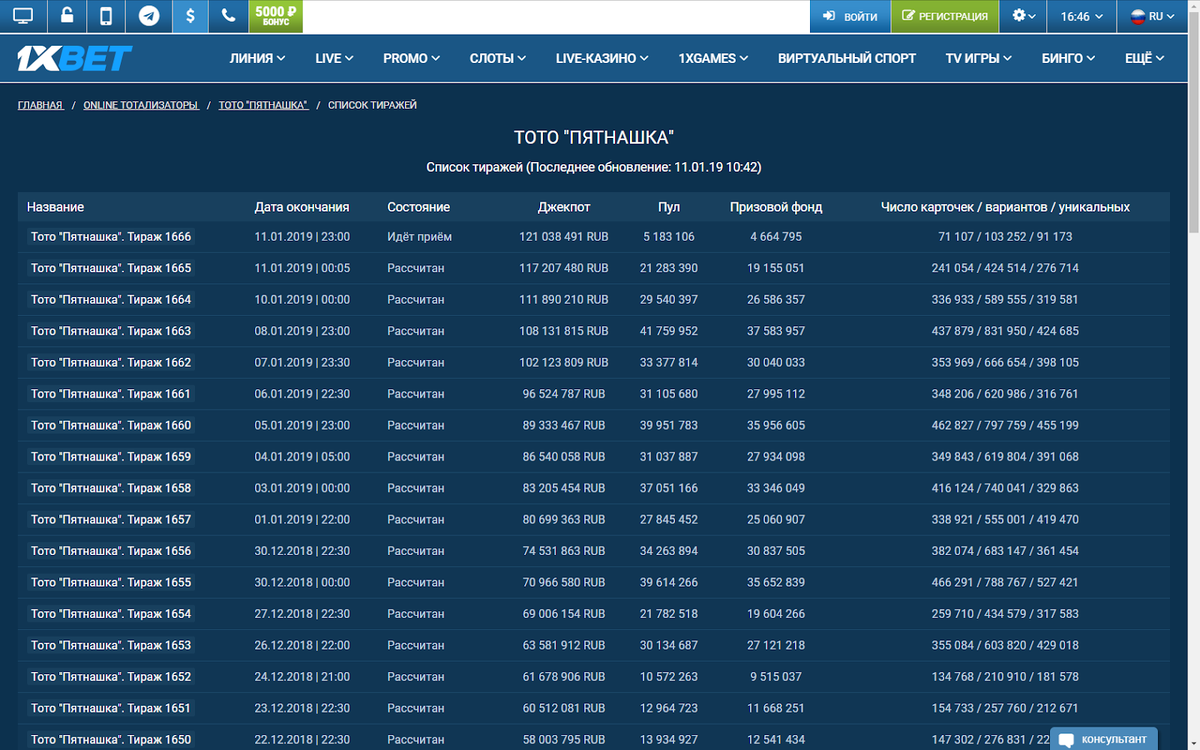Image resolution: width=1200 pixels, height=750 pixels.
Task: Click the desktop monitor icon
Action: click(22, 16)
